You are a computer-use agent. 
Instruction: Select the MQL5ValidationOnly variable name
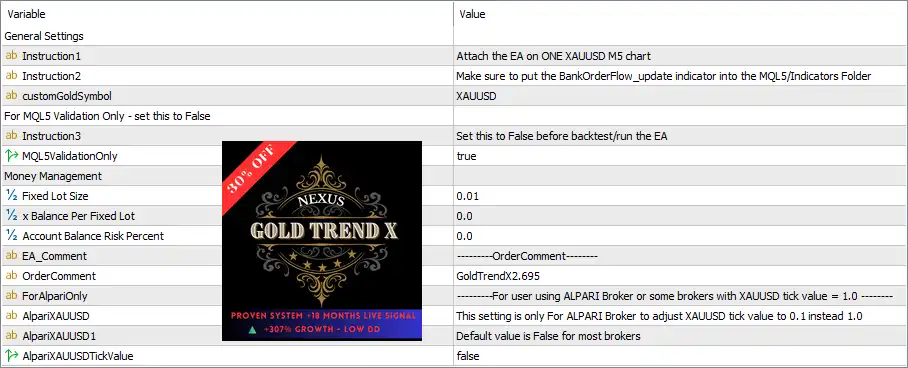69,156
